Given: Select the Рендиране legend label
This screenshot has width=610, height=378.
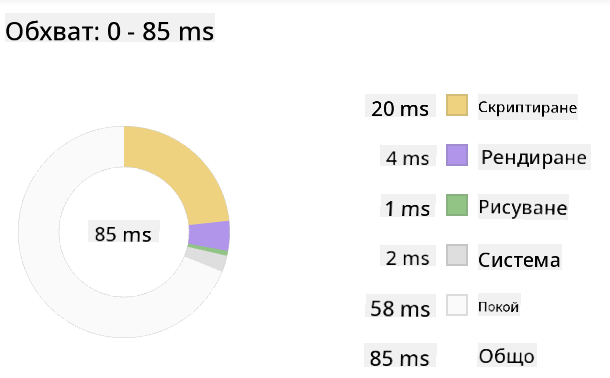Looking at the screenshot, I should point(534,157).
